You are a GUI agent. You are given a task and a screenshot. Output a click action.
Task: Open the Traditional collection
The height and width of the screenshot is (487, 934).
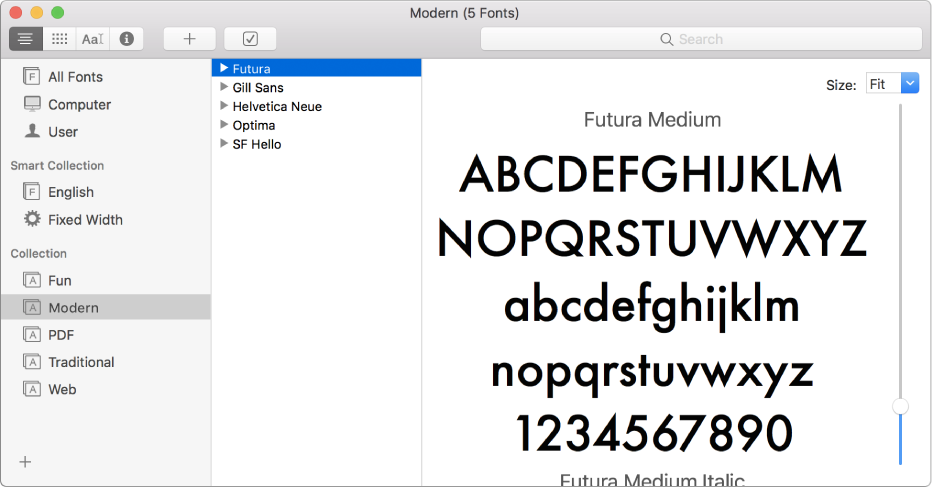[x=105, y=362]
